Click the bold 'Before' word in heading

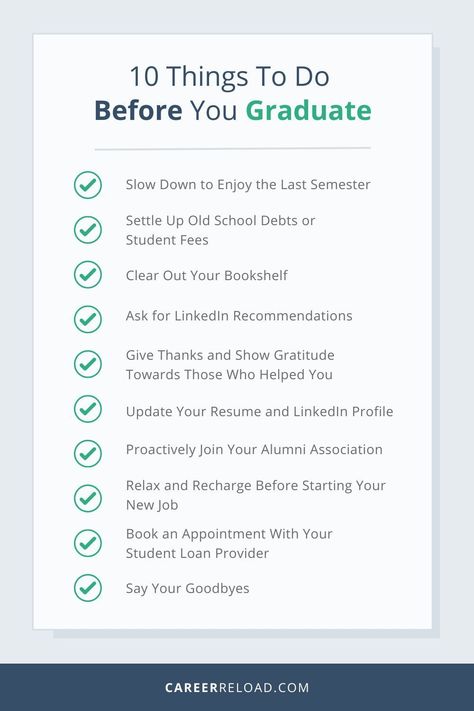pos(138,111)
